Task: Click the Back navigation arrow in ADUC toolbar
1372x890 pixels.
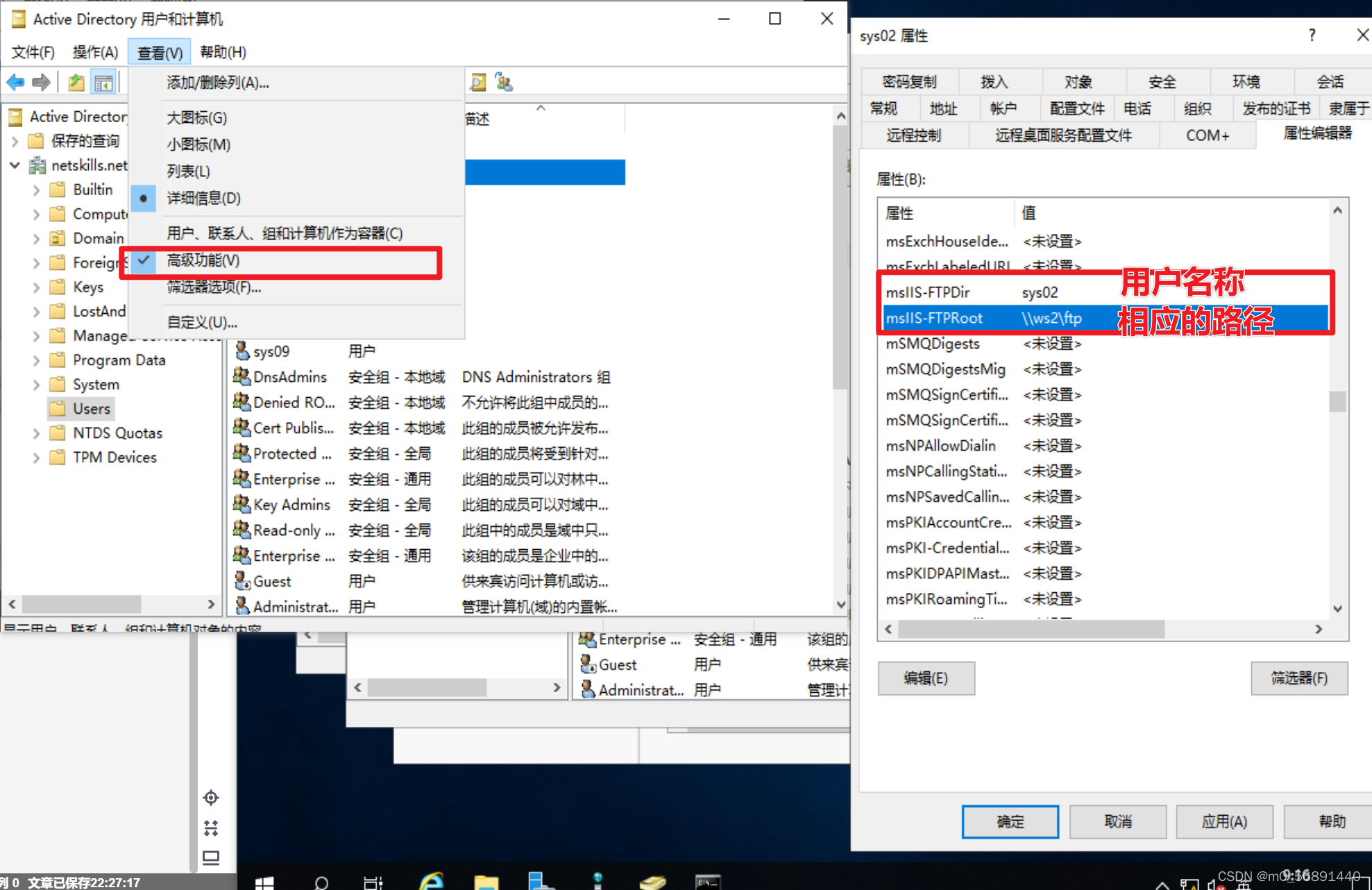Action: click(15, 82)
